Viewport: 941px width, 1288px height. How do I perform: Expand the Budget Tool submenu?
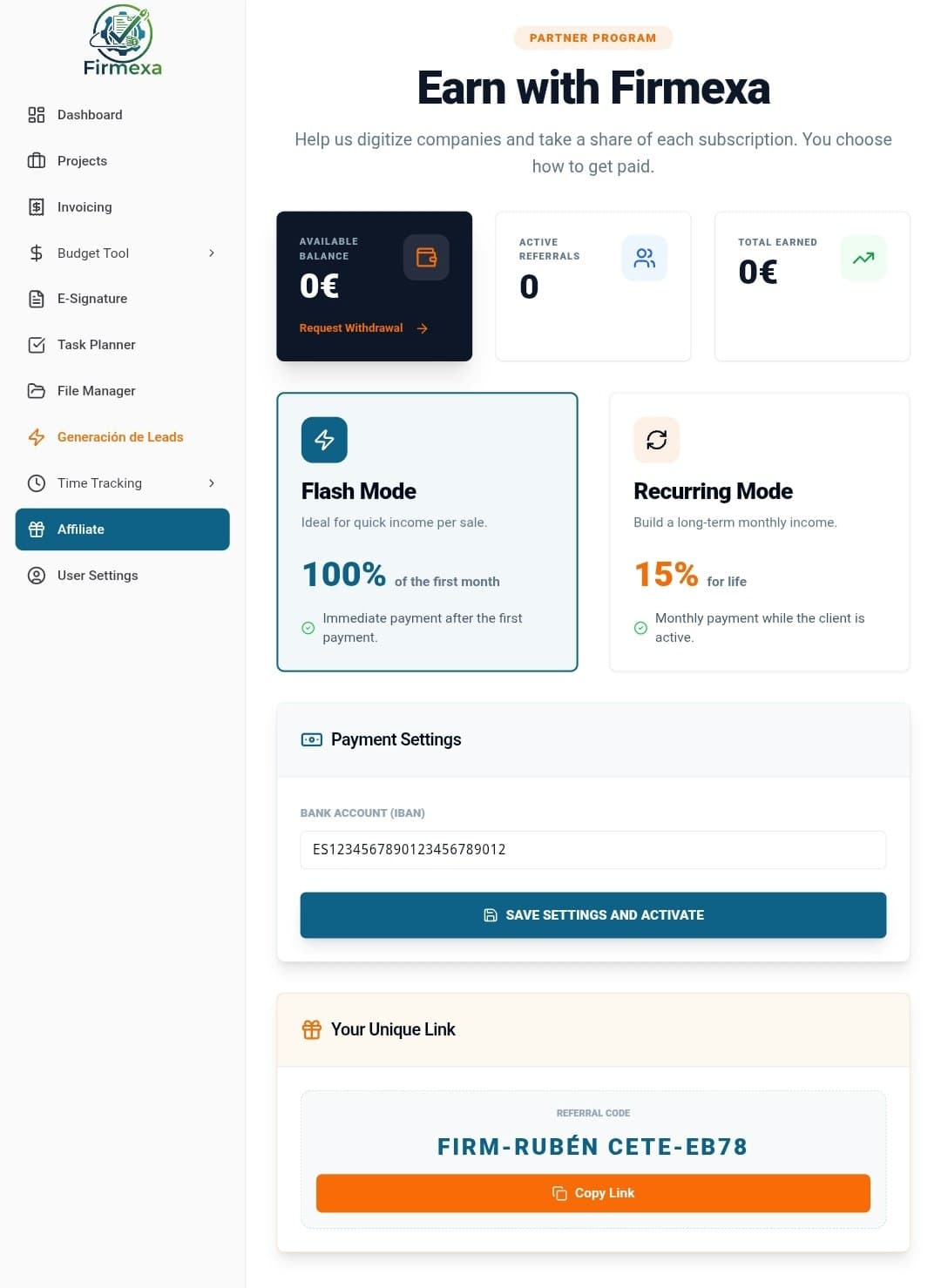click(x=212, y=253)
